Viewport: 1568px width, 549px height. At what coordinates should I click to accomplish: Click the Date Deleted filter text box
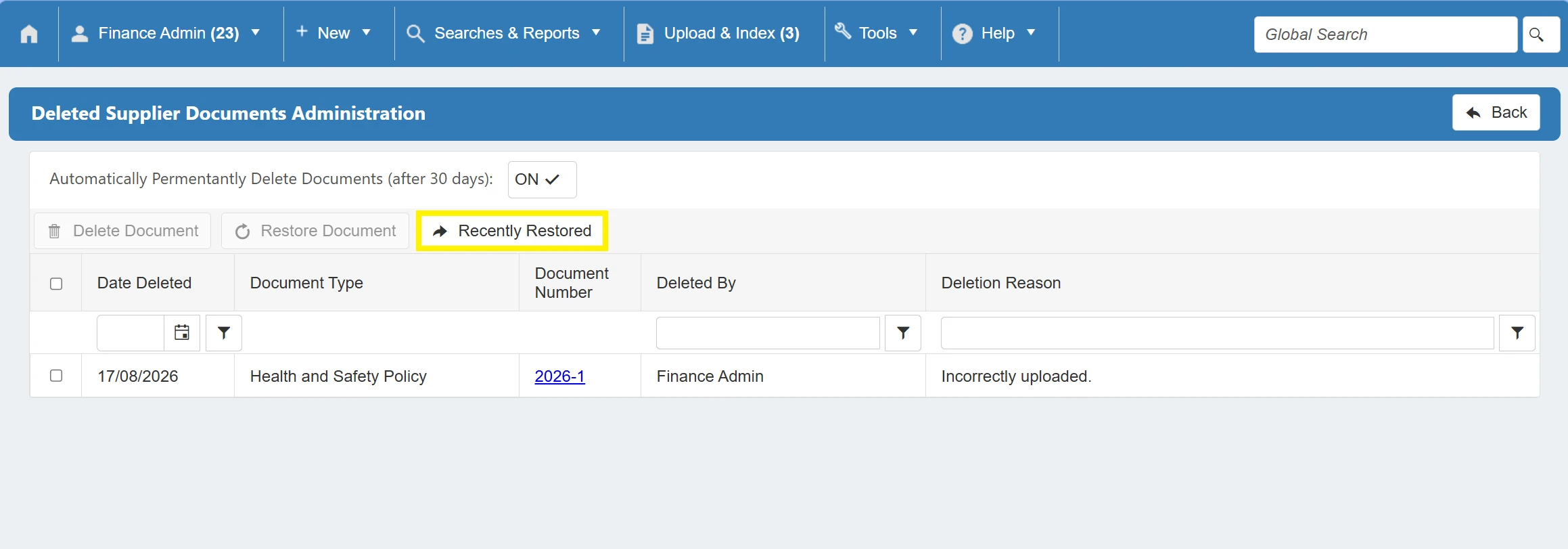click(x=131, y=332)
